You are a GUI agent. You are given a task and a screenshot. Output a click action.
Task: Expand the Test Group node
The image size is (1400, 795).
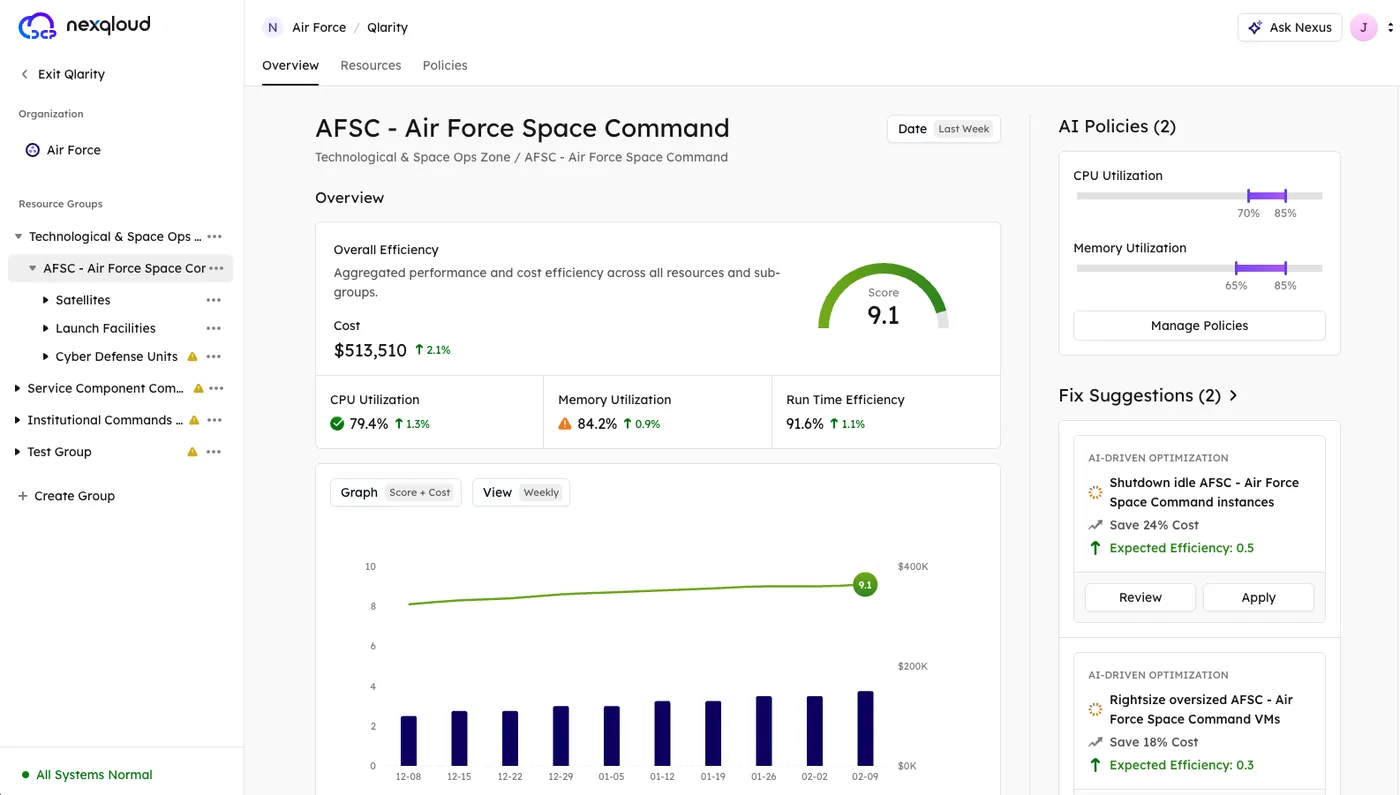tap(18, 452)
